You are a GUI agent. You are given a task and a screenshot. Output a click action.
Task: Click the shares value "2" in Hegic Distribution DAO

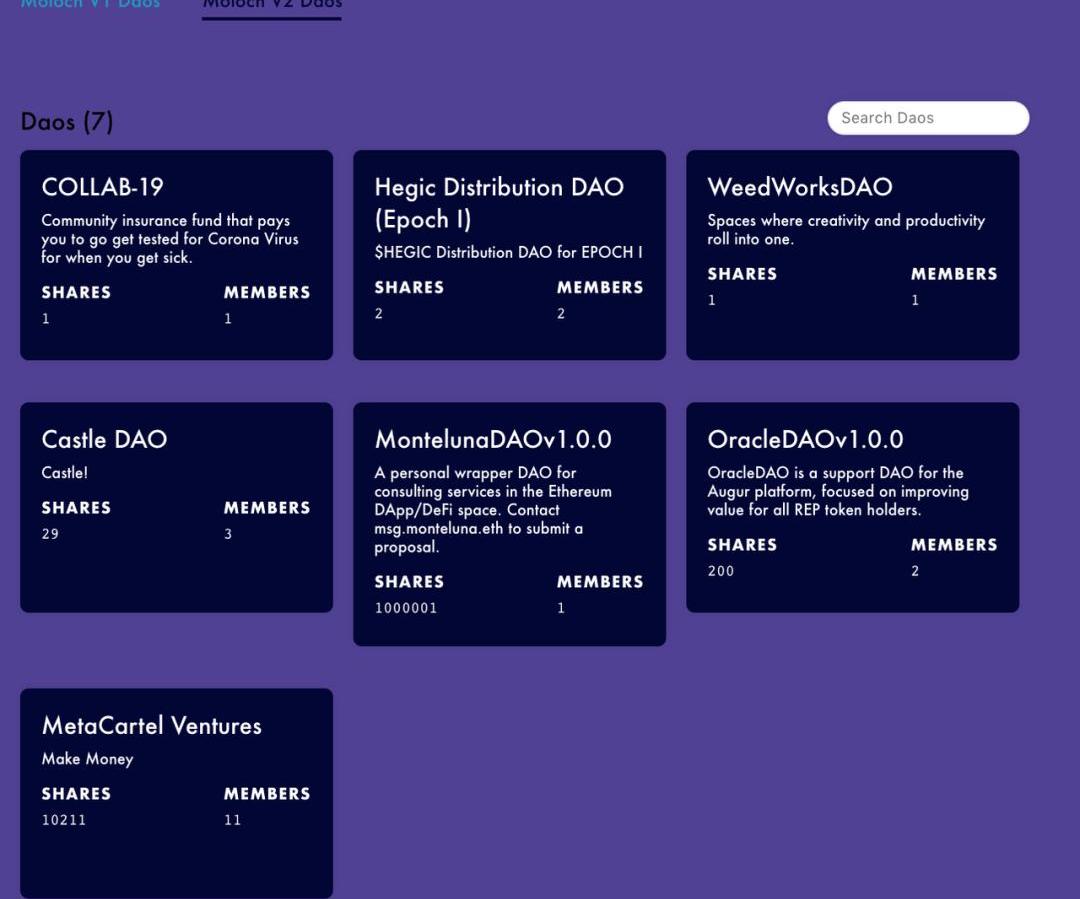[x=379, y=313]
